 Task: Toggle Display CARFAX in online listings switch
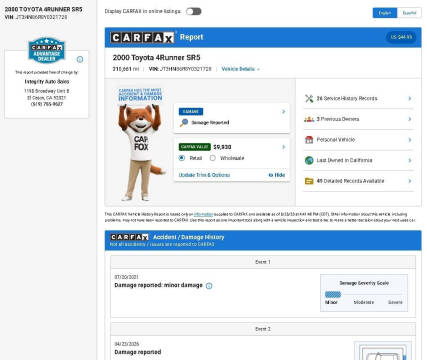[x=194, y=11]
